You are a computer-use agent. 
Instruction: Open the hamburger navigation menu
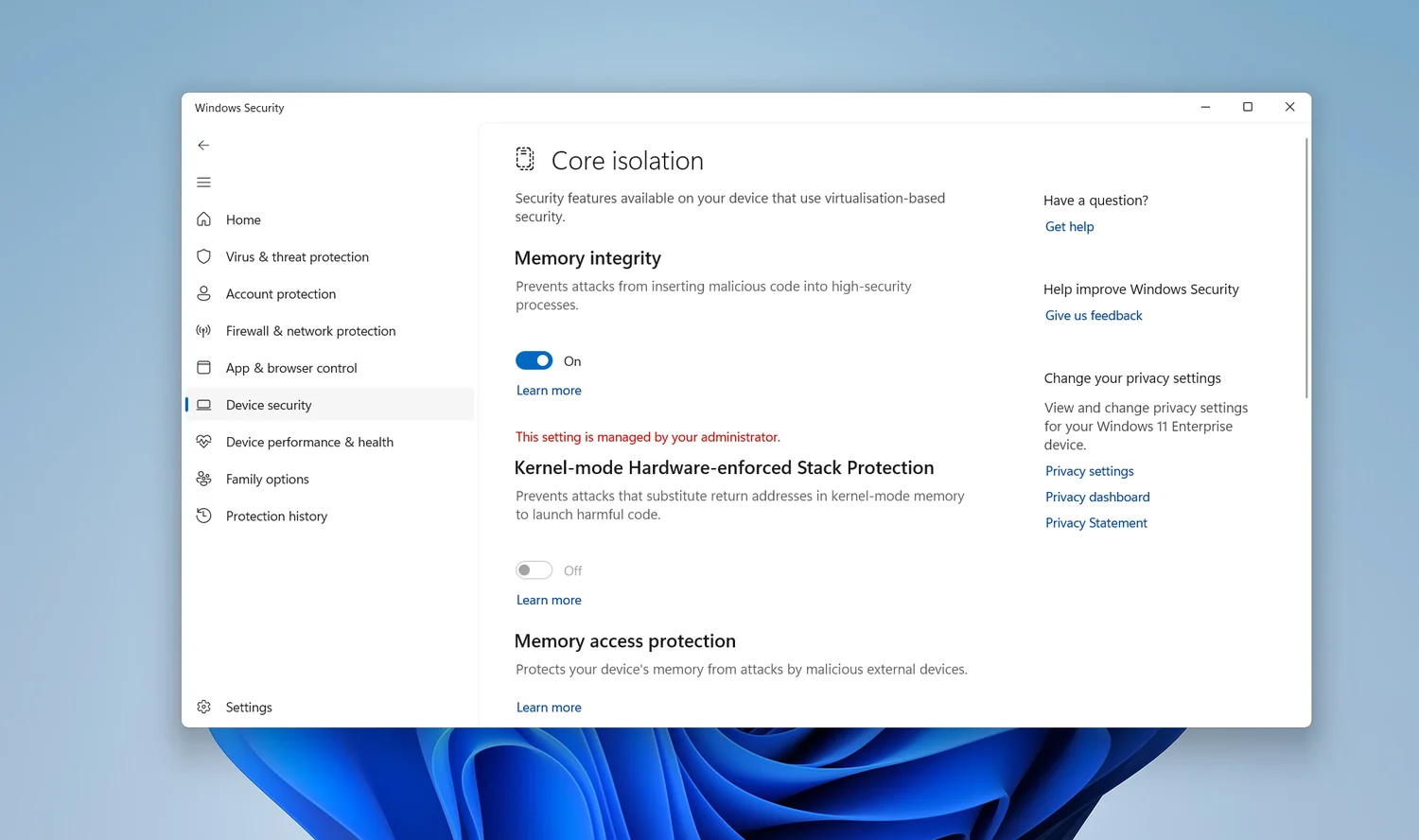click(203, 183)
